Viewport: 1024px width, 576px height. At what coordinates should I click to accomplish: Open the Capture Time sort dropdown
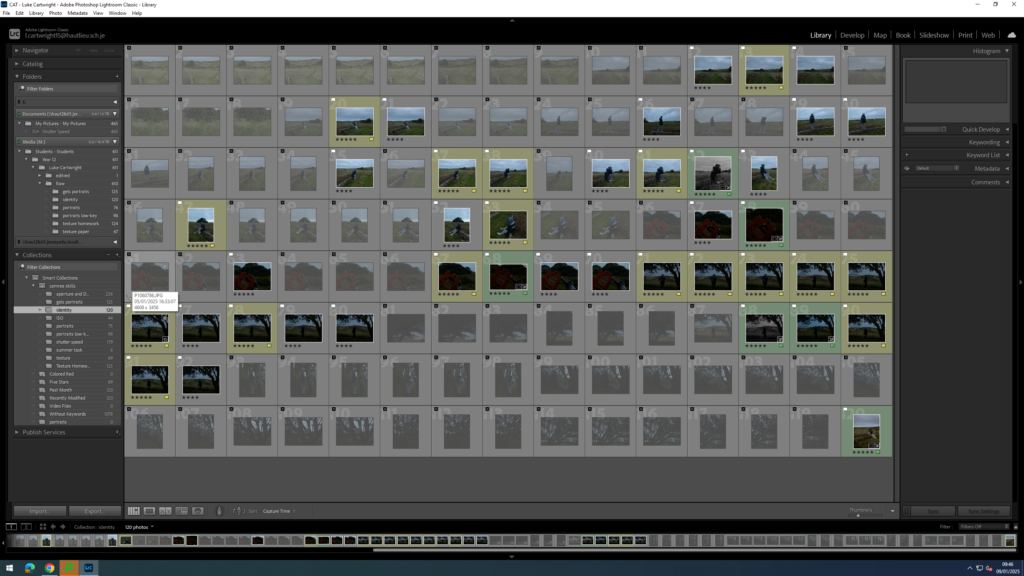(x=278, y=511)
